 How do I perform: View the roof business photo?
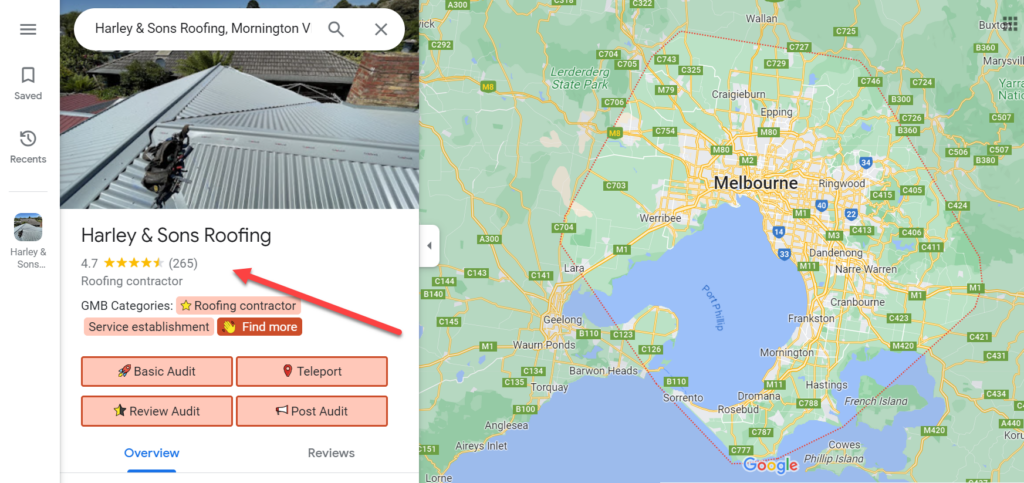point(239,104)
